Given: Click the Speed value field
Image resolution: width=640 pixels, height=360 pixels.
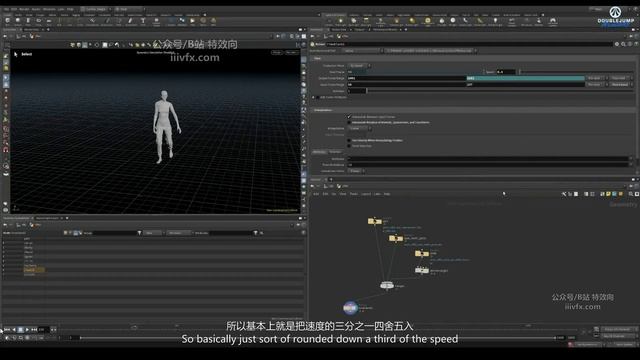Looking at the screenshot, I should [505, 72].
